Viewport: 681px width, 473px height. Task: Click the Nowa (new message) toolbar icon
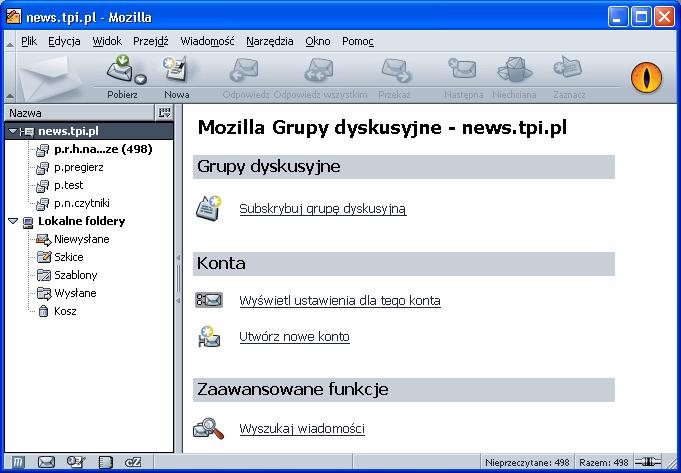tap(177, 72)
